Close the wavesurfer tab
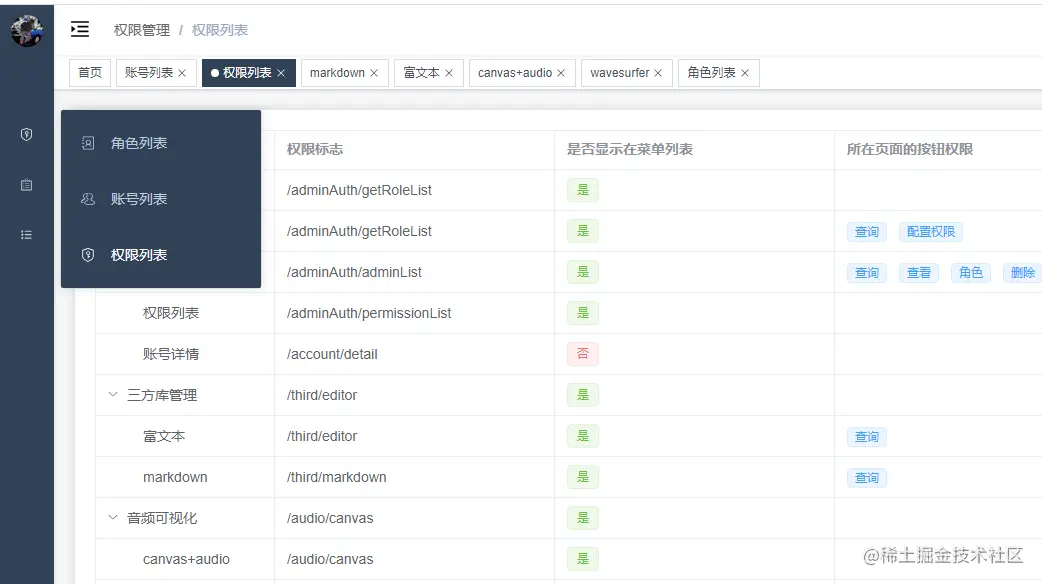This screenshot has height=584, width=1042. (x=658, y=73)
